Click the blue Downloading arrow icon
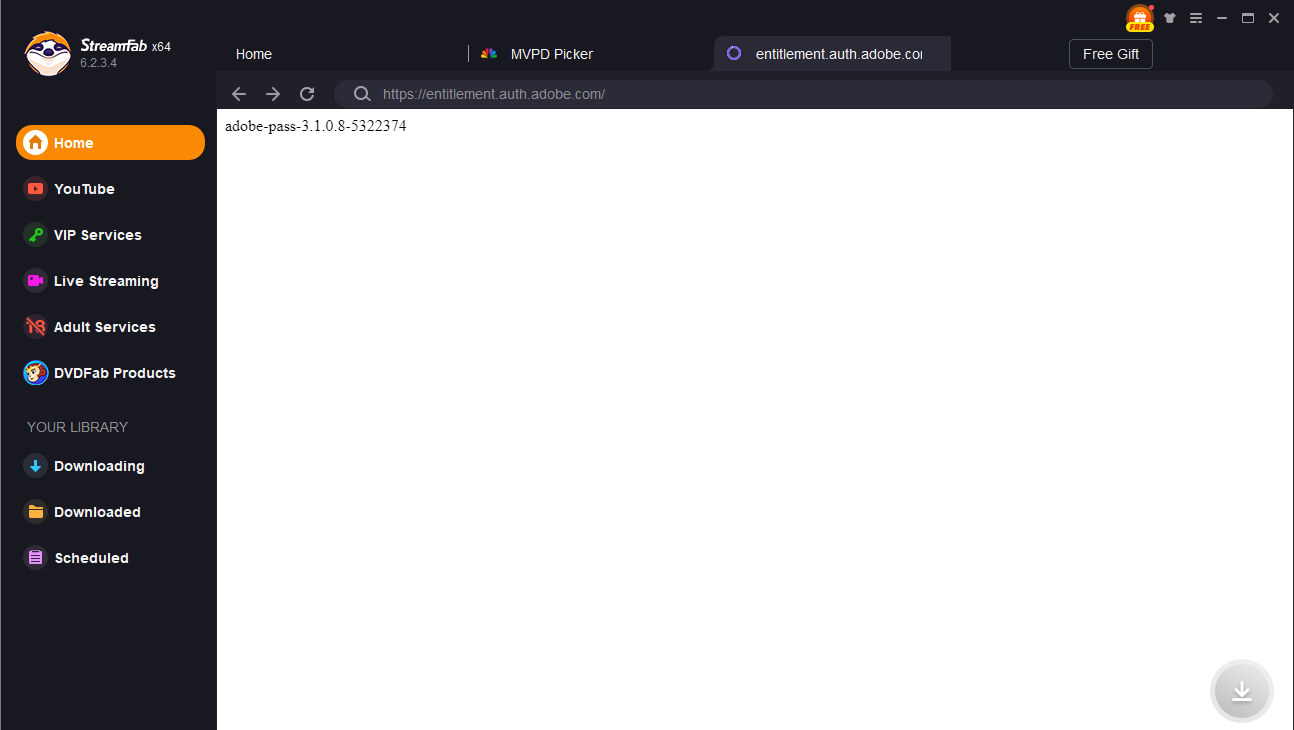Screen dimensions: 1294x730 [36, 466]
